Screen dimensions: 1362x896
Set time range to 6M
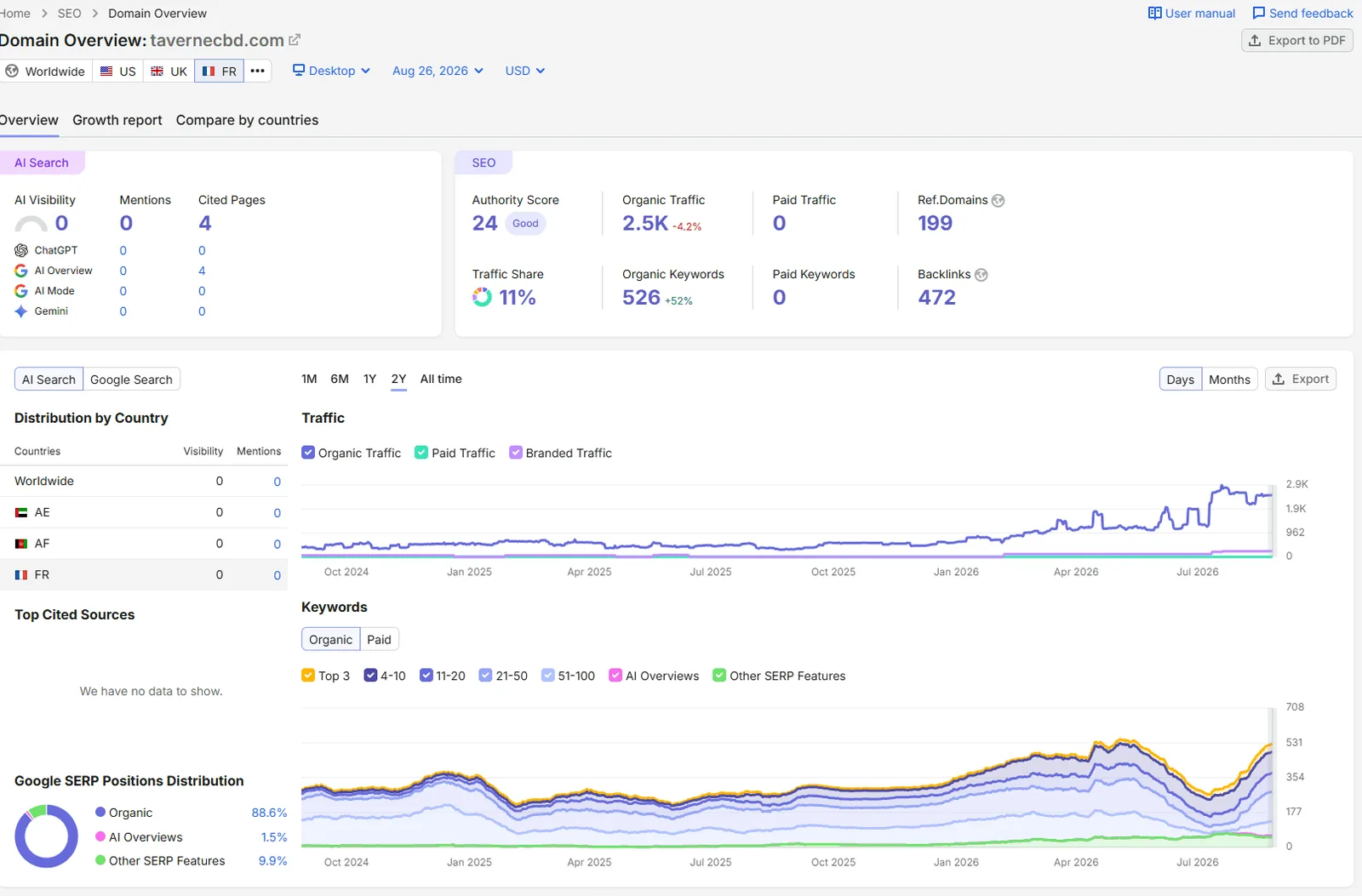340,379
